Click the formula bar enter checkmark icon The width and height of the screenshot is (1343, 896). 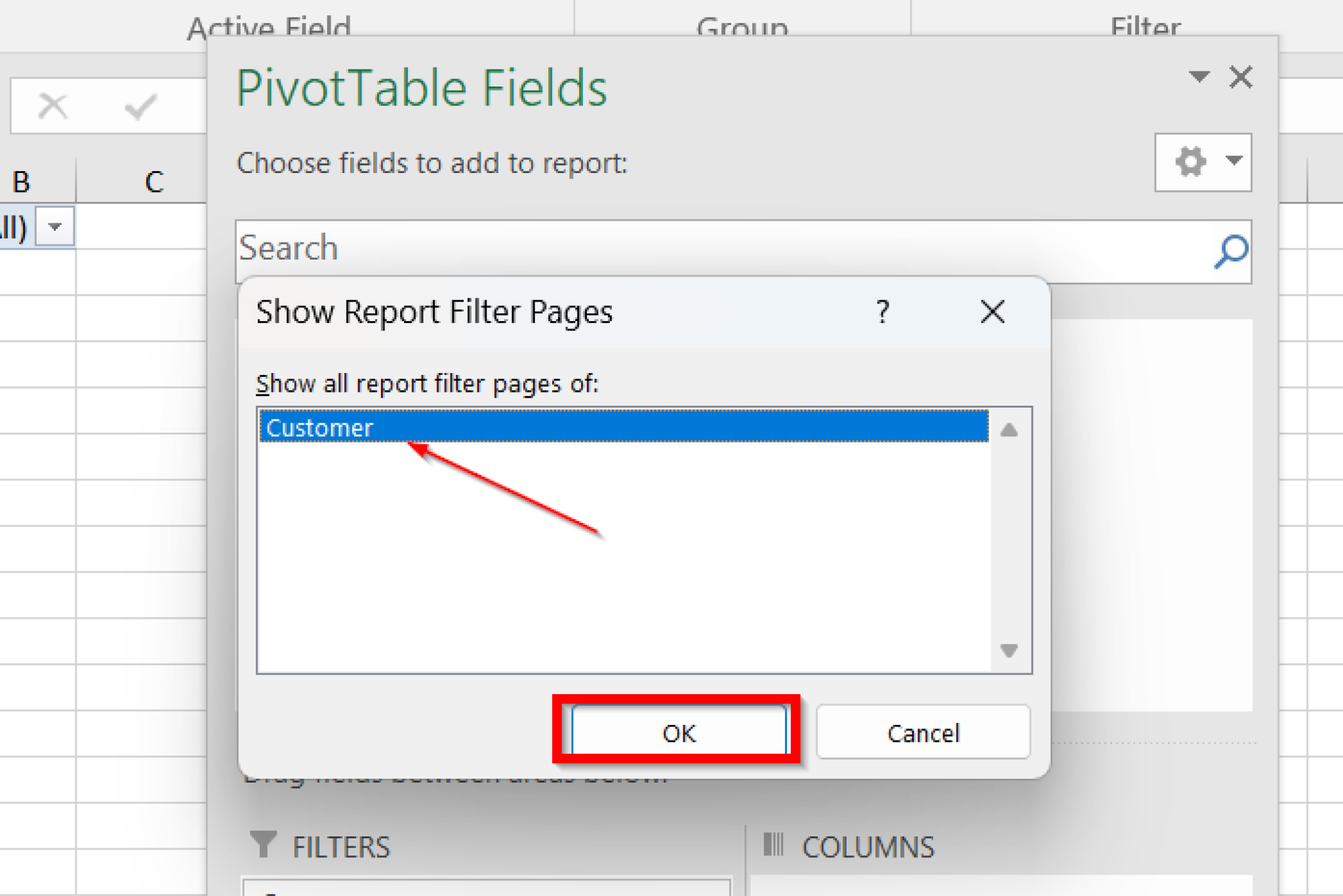(x=140, y=106)
